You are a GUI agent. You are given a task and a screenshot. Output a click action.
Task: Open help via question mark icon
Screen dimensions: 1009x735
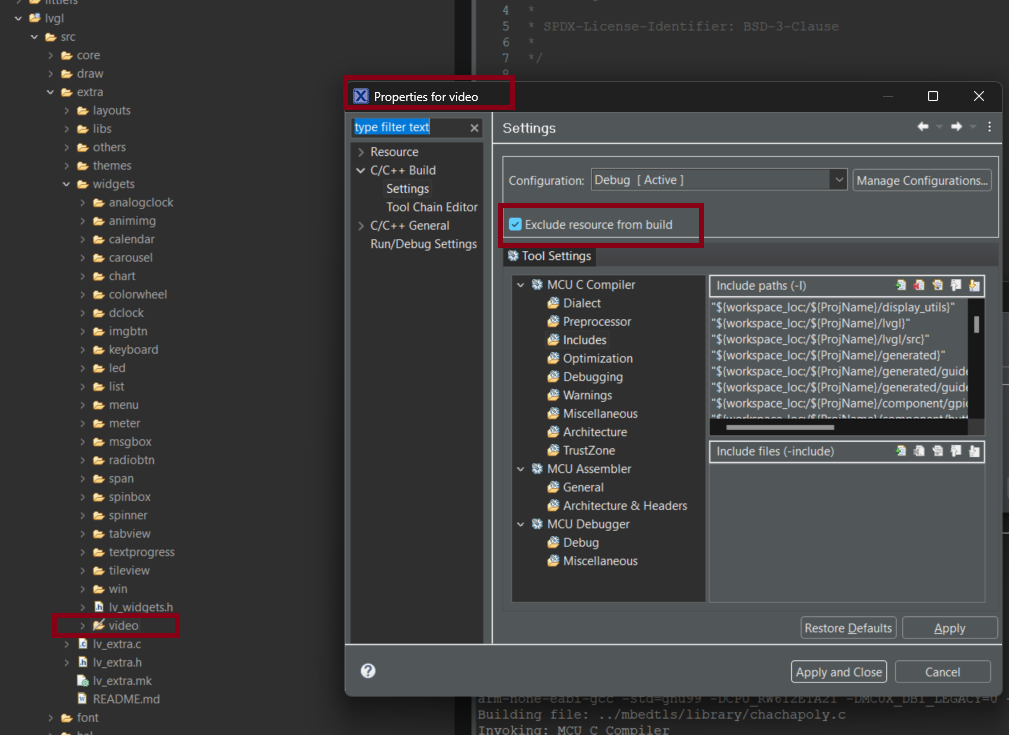click(x=368, y=671)
